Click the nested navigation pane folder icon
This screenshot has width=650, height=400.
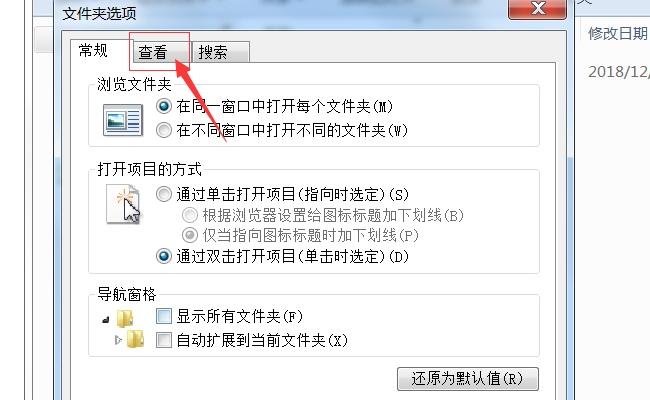(135, 339)
